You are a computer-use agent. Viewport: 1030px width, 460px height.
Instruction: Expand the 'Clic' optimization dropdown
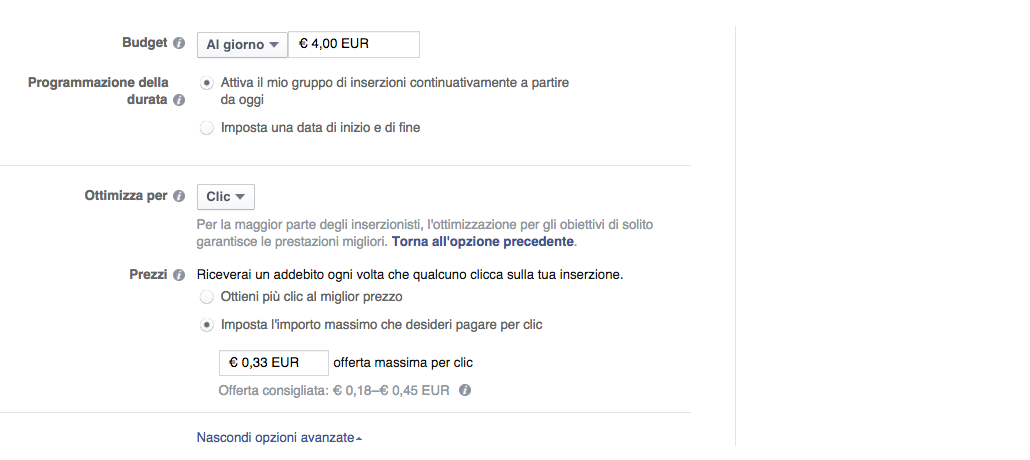pyautogui.click(x=226, y=197)
